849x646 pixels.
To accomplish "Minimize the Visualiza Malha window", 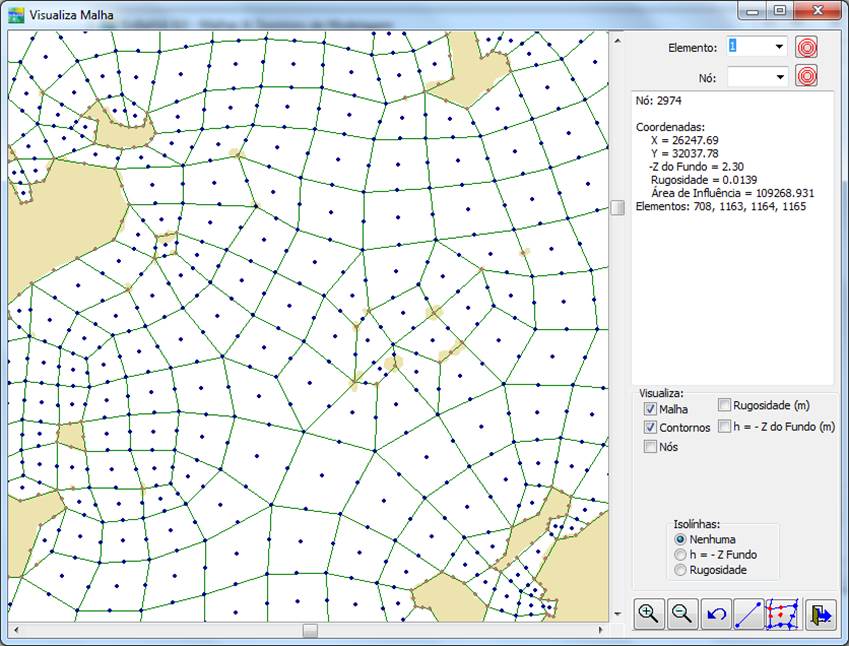I will pyautogui.click(x=753, y=11).
